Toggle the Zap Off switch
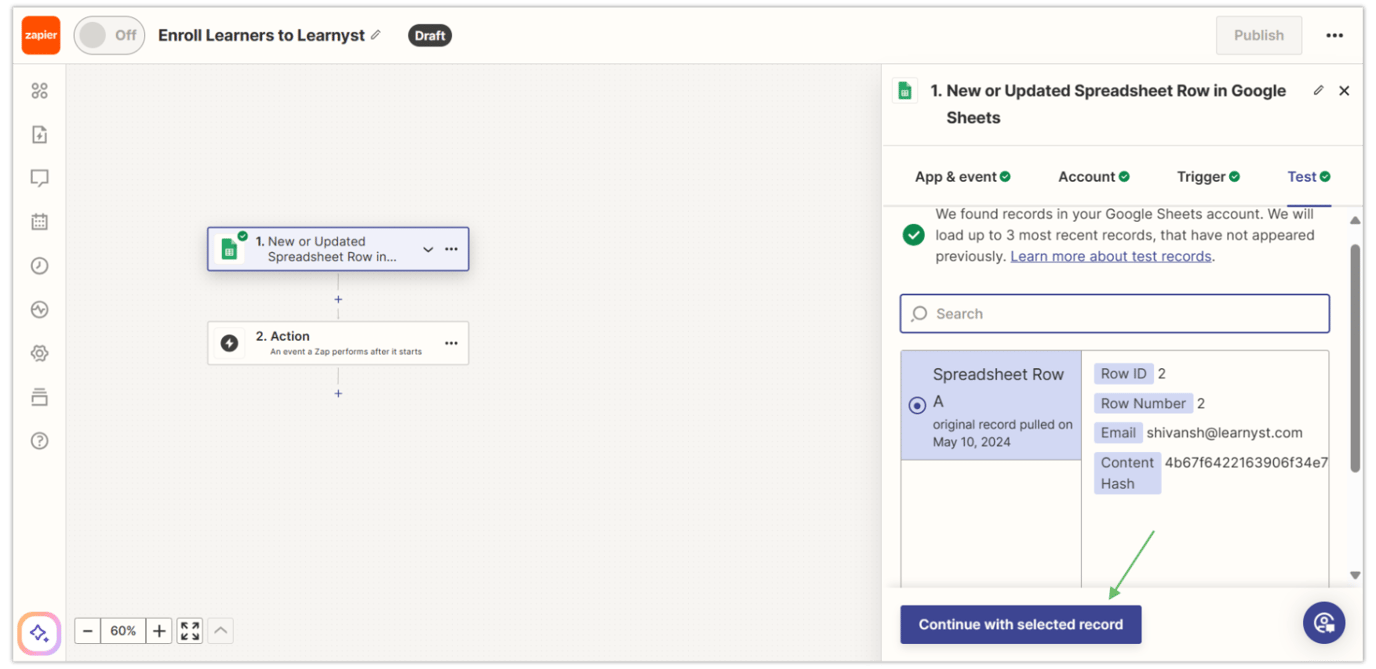 (x=108, y=35)
